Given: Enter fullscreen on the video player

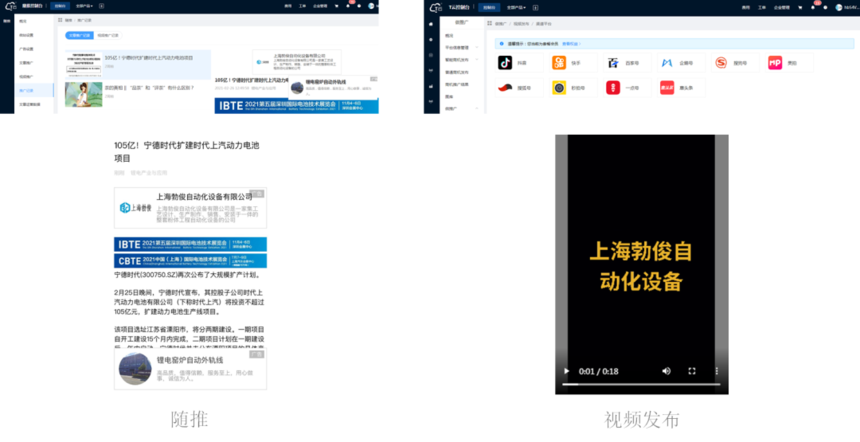Looking at the screenshot, I should (692, 371).
